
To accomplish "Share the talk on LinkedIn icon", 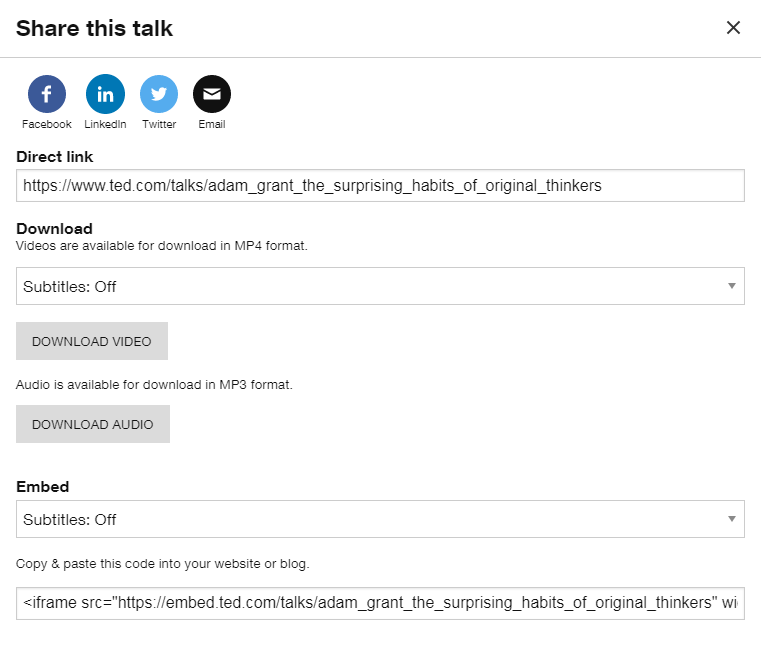I will click(105, 94).
